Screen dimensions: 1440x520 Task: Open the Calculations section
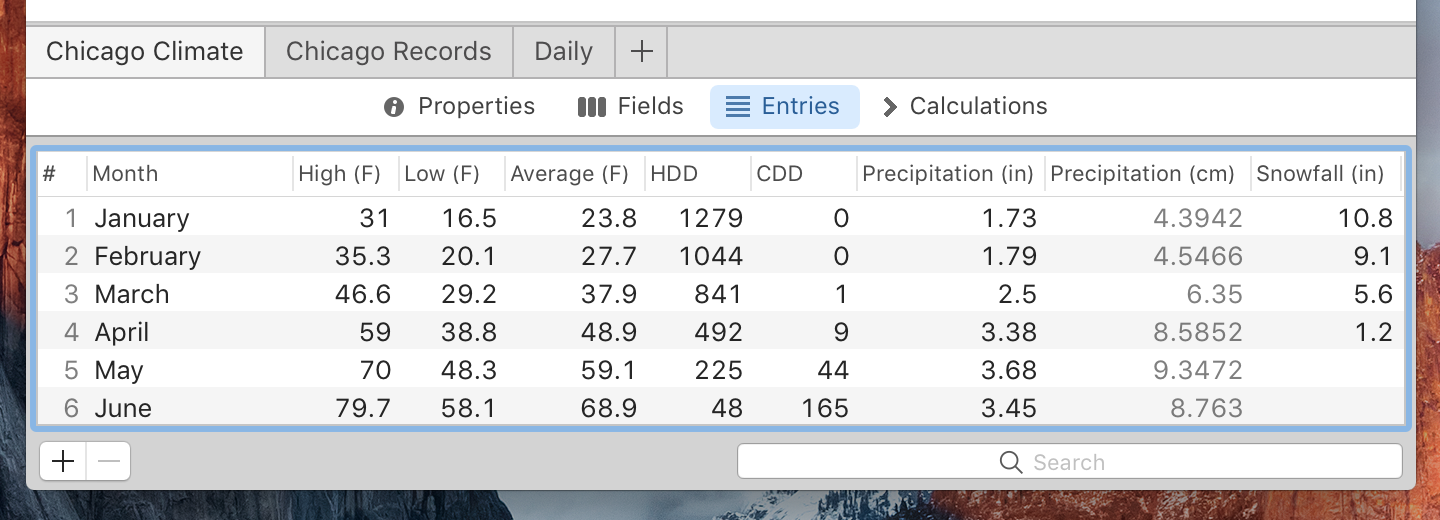965,107
